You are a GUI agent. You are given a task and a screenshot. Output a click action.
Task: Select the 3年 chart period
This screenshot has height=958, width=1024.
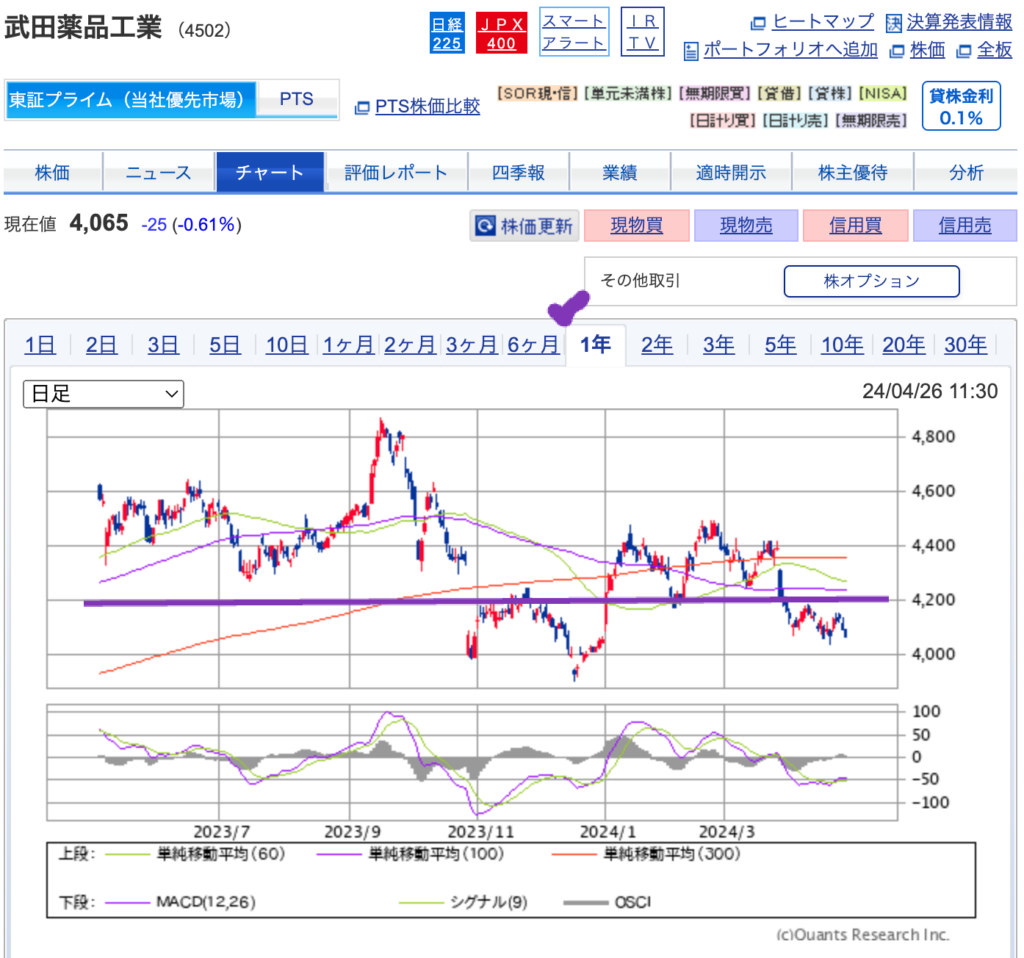tap(719, 345)
